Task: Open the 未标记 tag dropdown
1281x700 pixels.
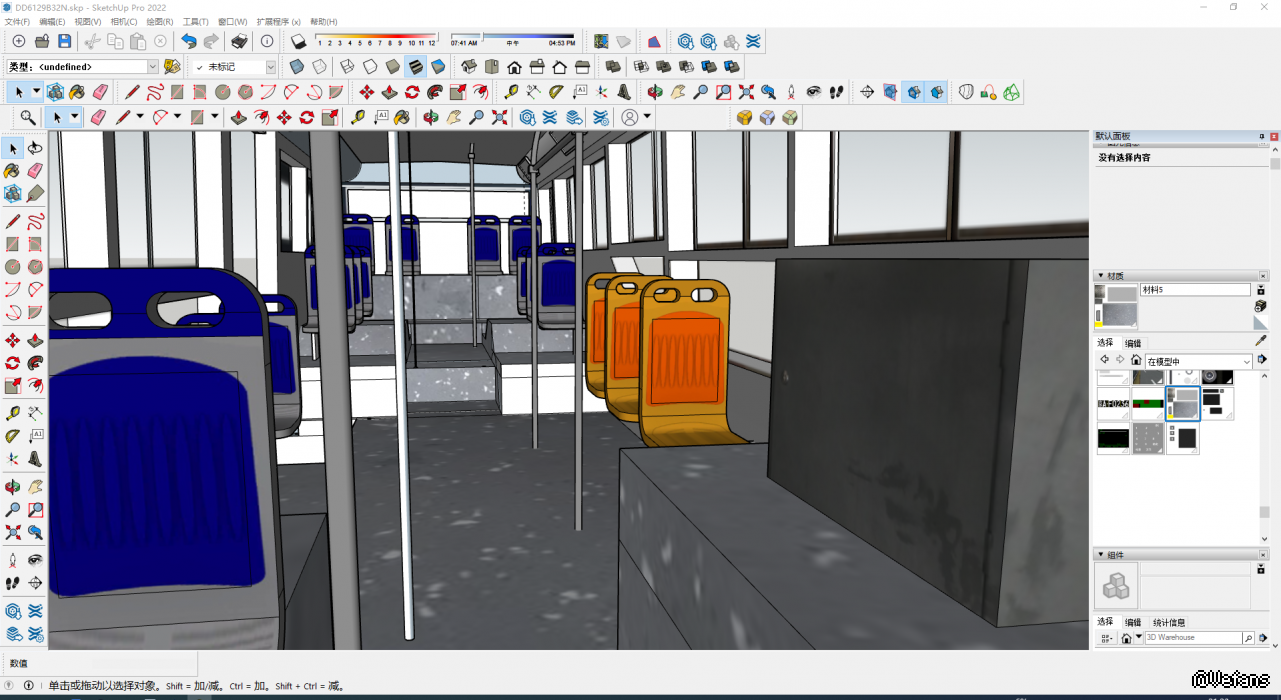Action: [x=270, y=67]
